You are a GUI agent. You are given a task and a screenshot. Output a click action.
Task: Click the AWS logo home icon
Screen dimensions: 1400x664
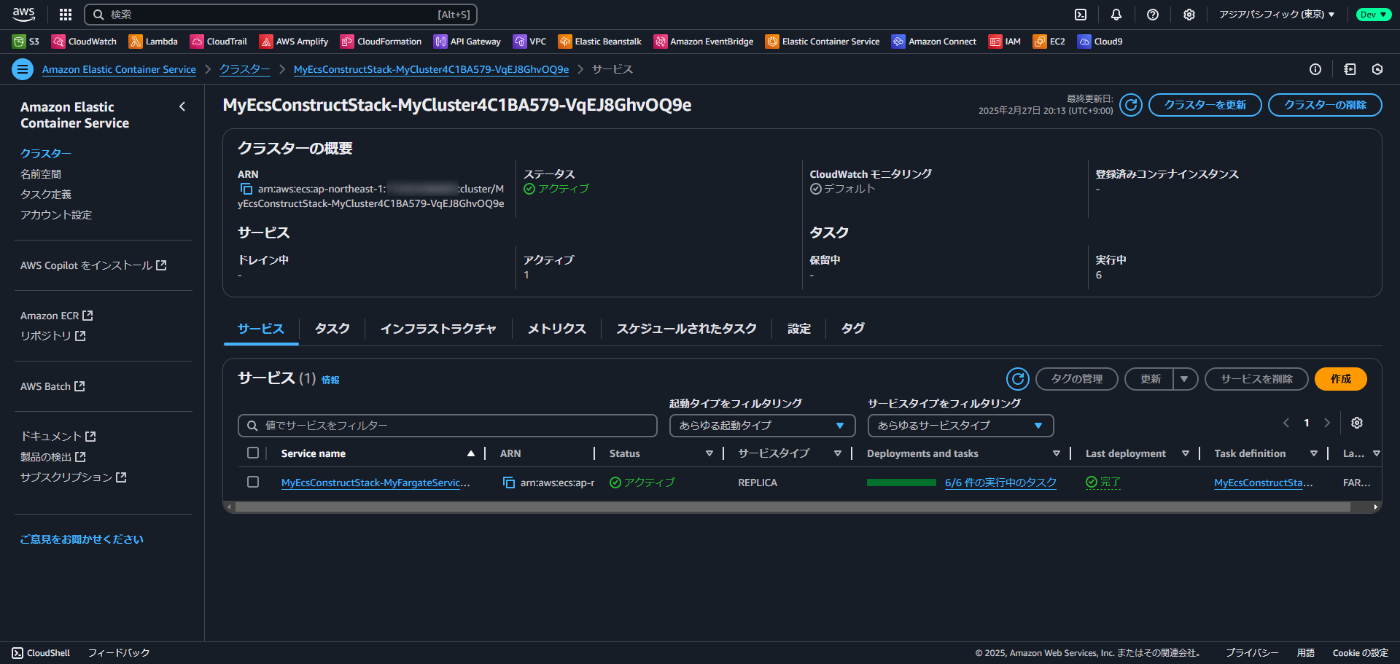coord(24,14)
